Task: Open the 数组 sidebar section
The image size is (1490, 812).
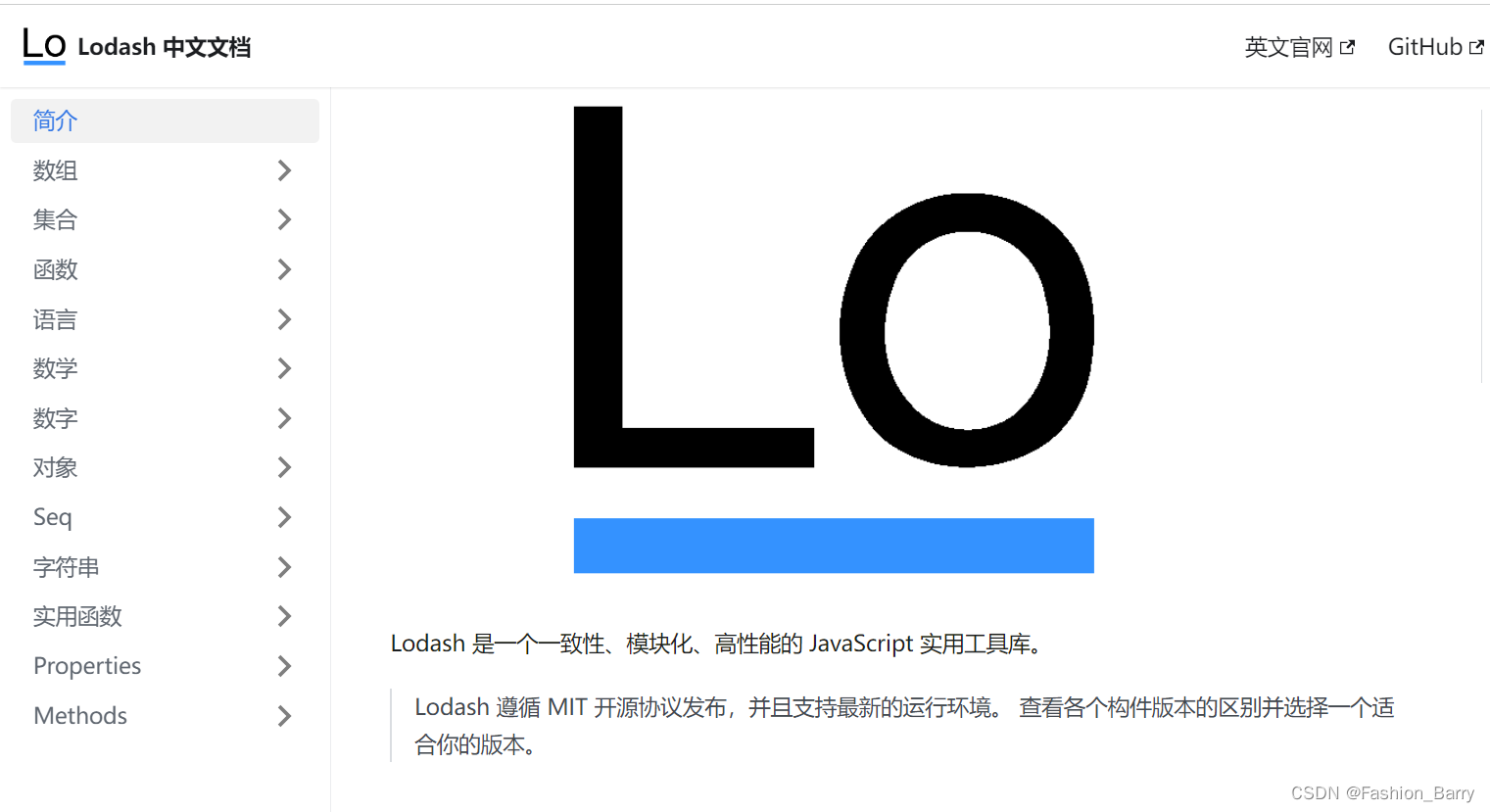Action: coord(165,170)
